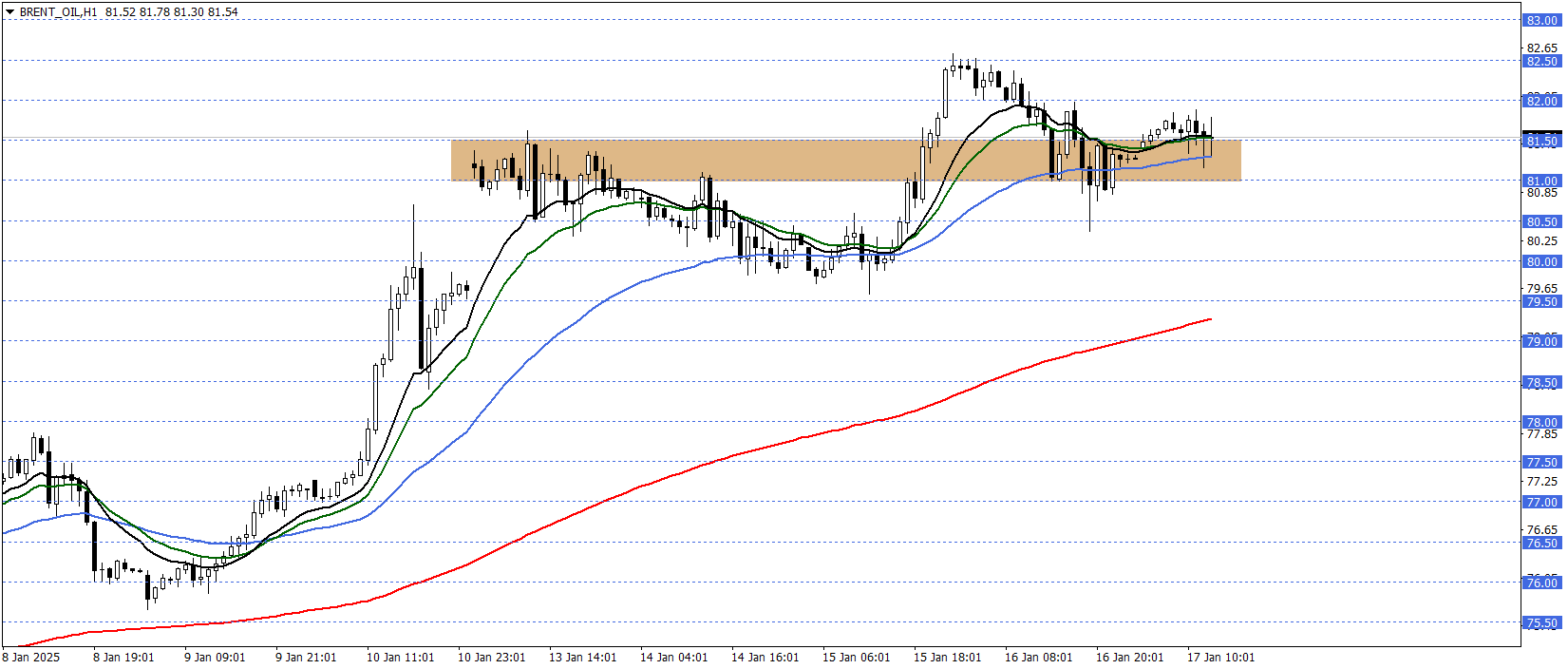The height and width of the screenshot is (669, 1568).
Task: Click the 77.85 price scale tick
Action: point(1541,434)
